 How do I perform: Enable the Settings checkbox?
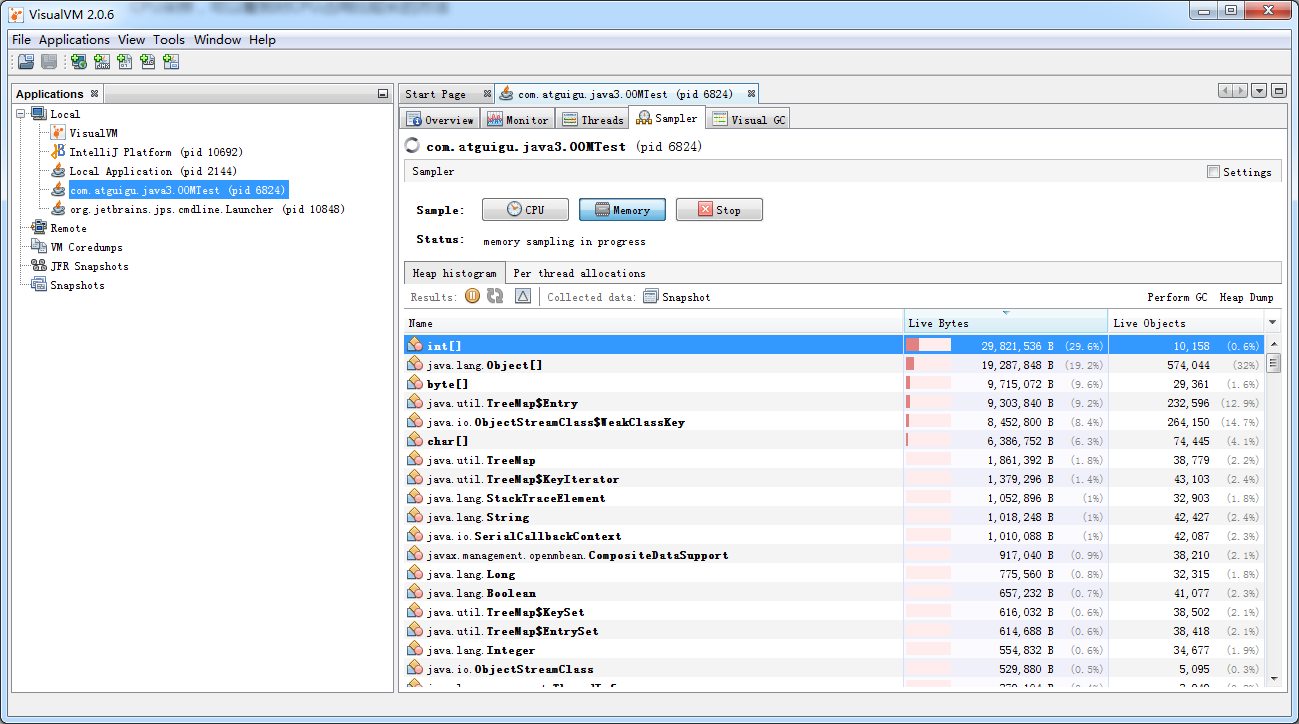coord(1214,172)
